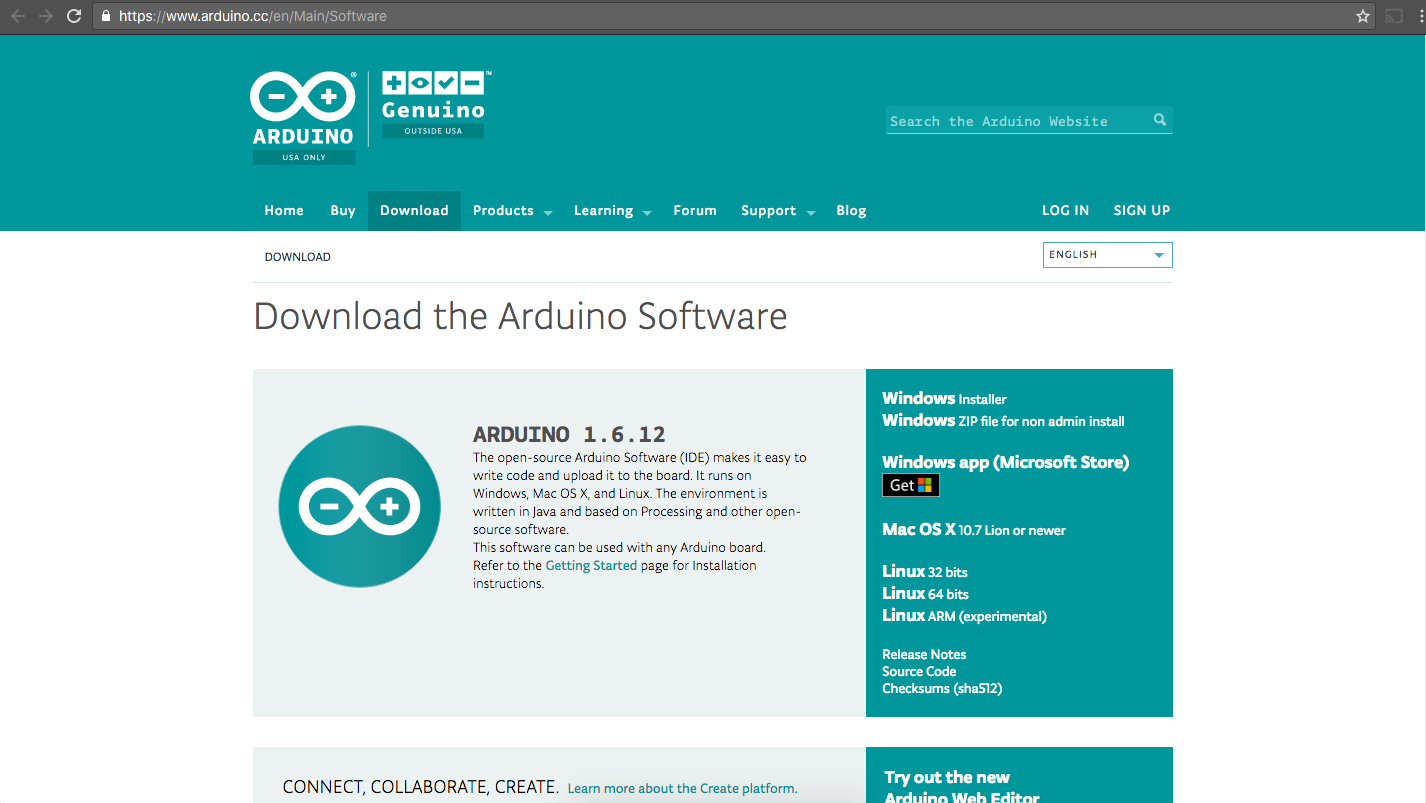The height and width of the screenshot is (803, 1426).
Task: Click the SIGN UP link
Action: (x=1142, y=211)
